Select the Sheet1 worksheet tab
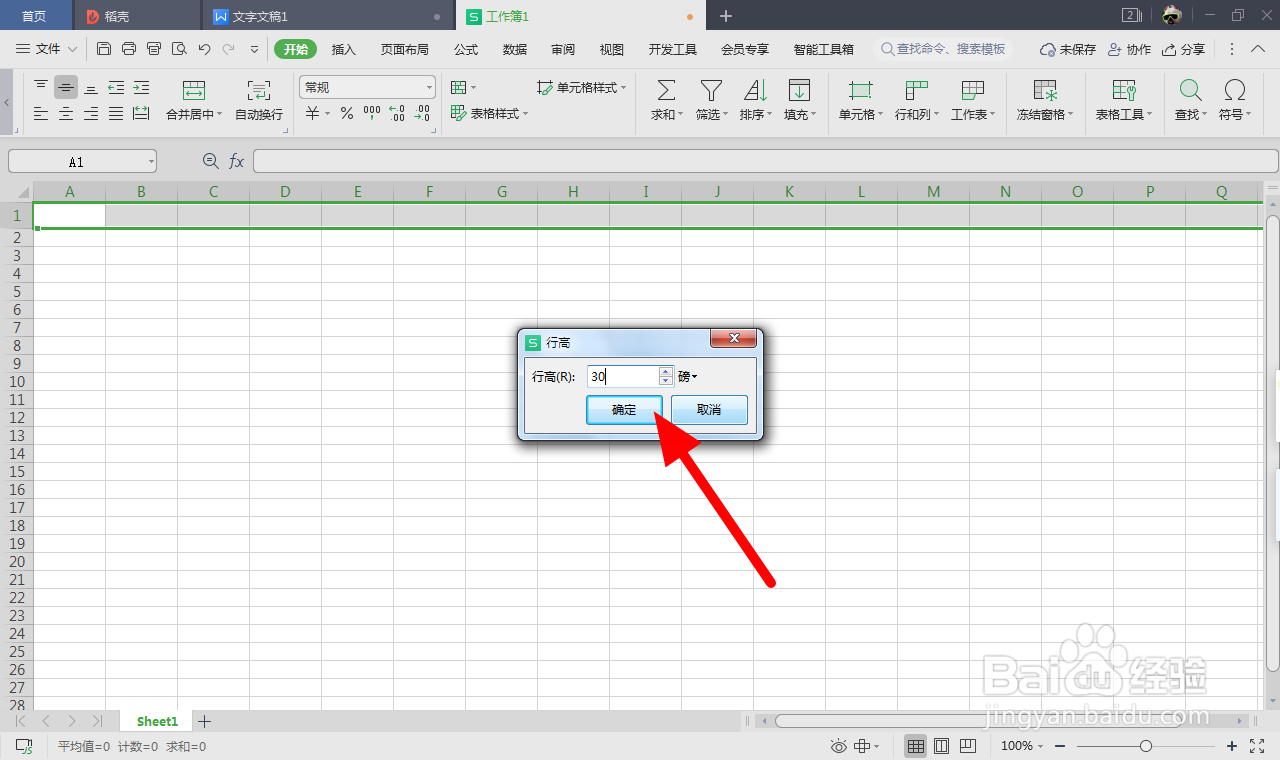1280x760 pixels. click(x=157, y=721)
